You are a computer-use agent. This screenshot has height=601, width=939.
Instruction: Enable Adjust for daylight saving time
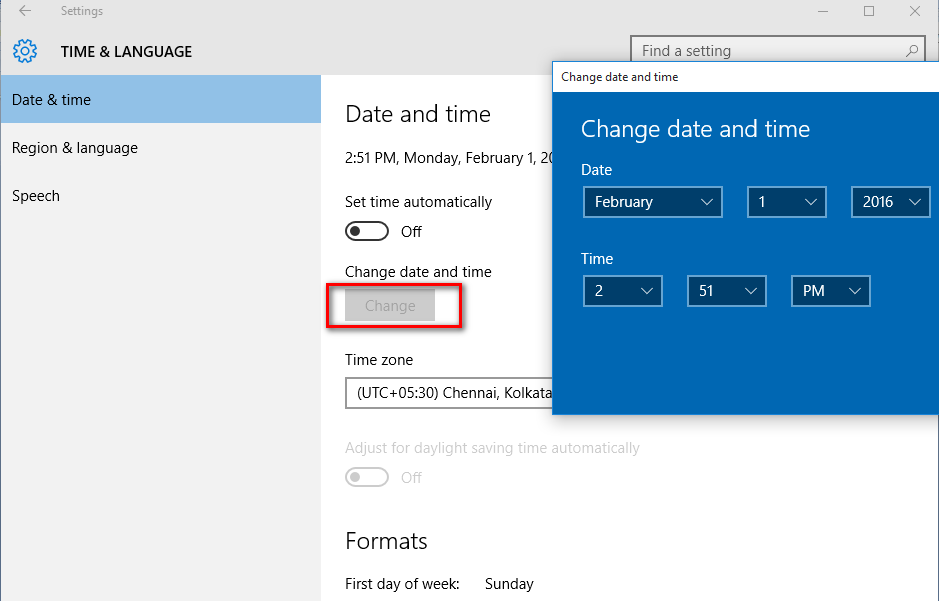[x=366, y=477]
